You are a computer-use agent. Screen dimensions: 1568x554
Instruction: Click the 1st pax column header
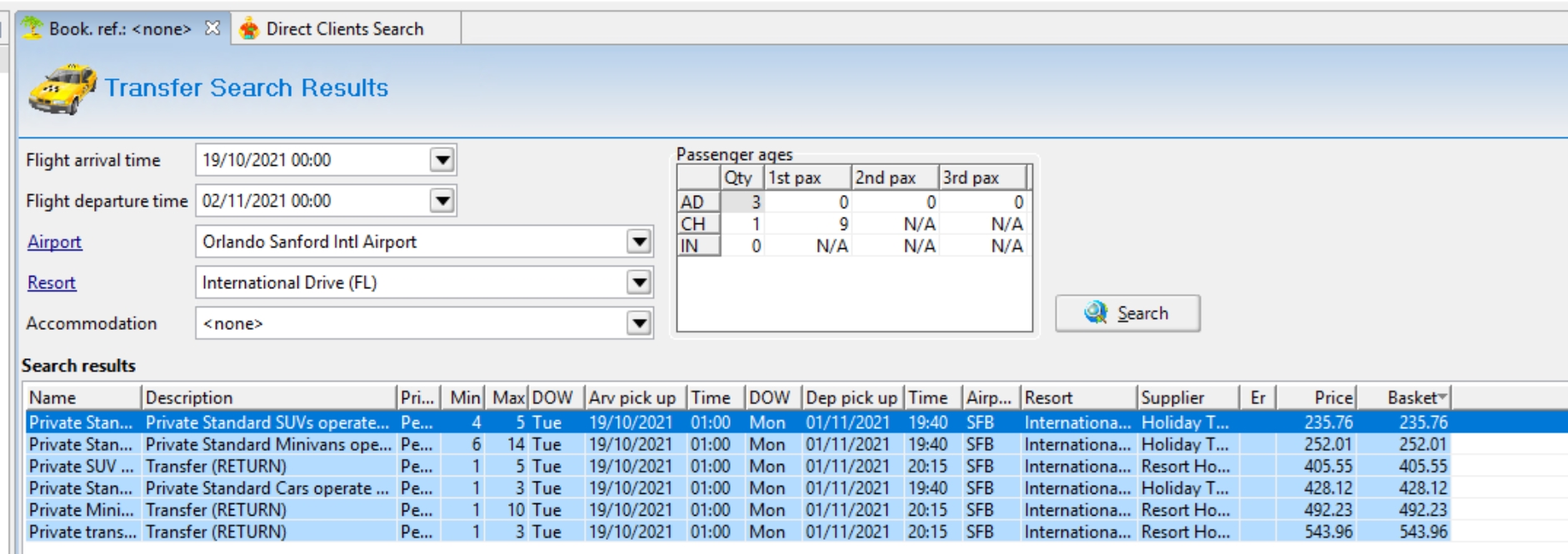[x=808, y=177]
